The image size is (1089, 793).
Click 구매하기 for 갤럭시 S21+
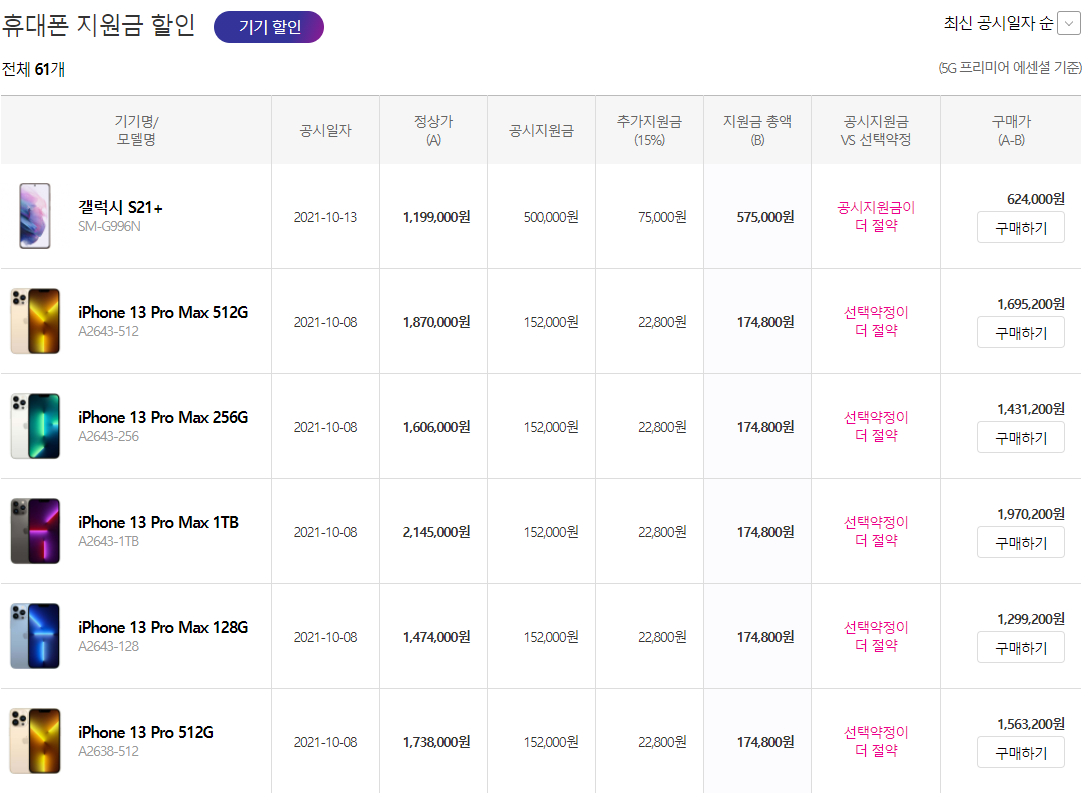[x=1020, y=228]
